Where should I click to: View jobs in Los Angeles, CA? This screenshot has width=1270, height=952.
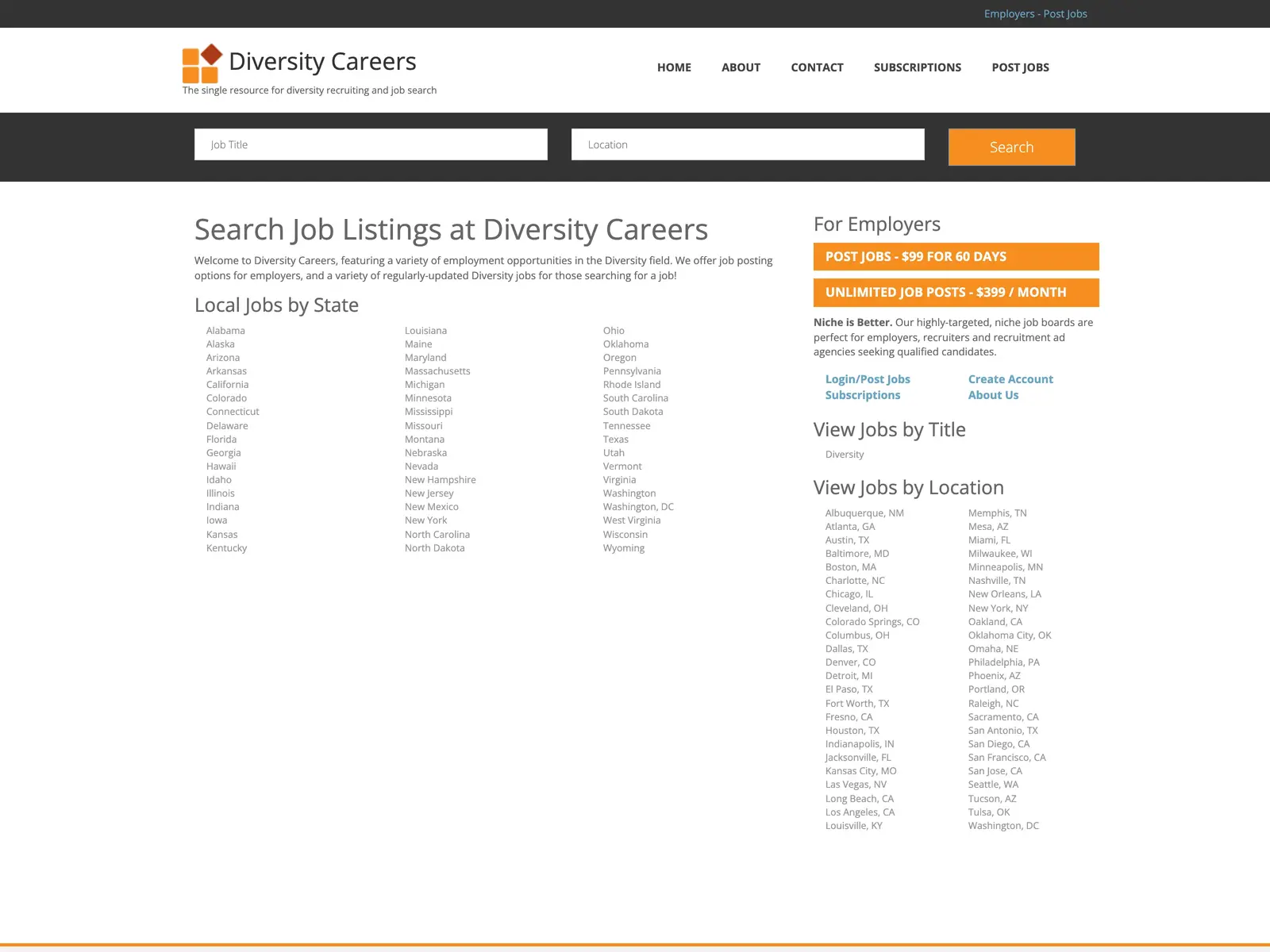pyautogui.click(x=860, y=812)
